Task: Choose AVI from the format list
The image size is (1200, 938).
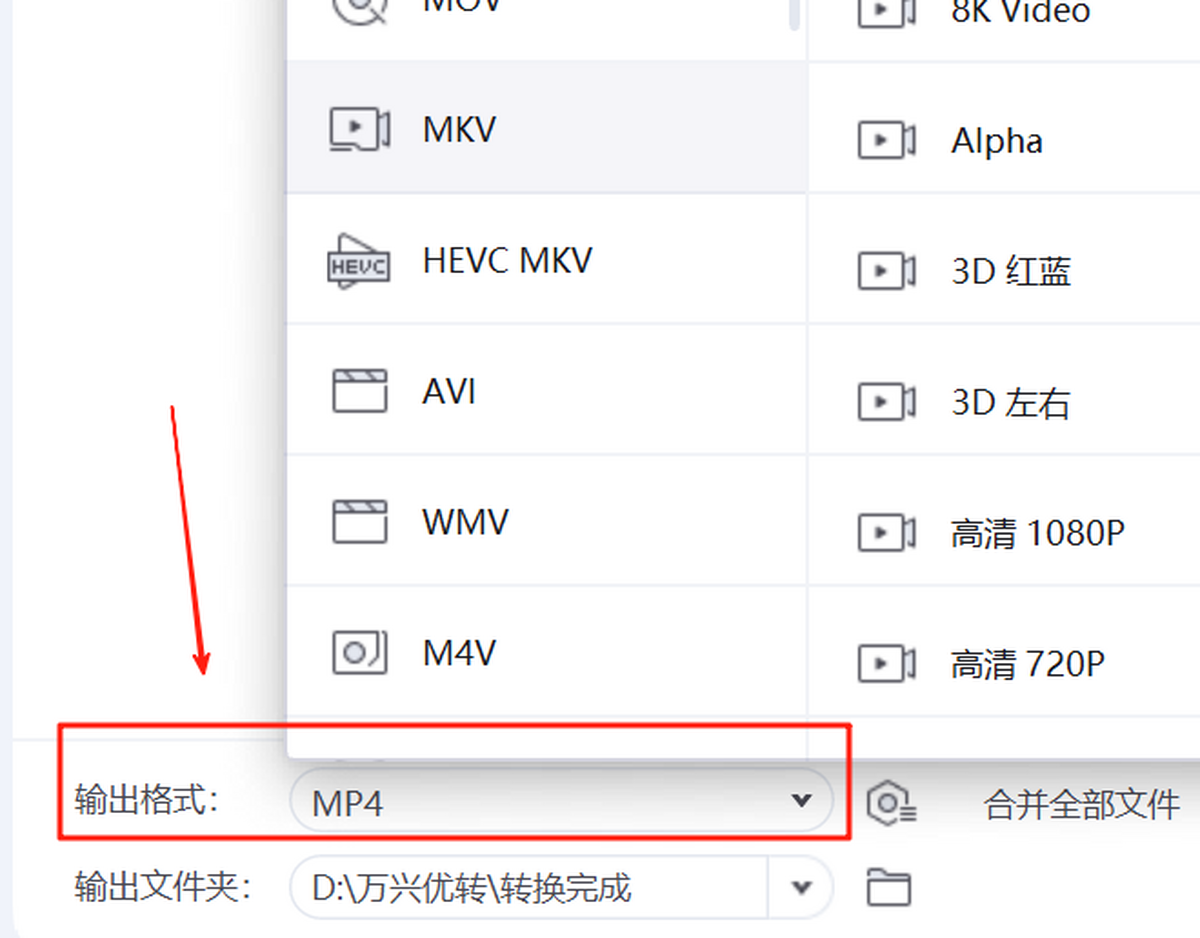Action: 547,390
